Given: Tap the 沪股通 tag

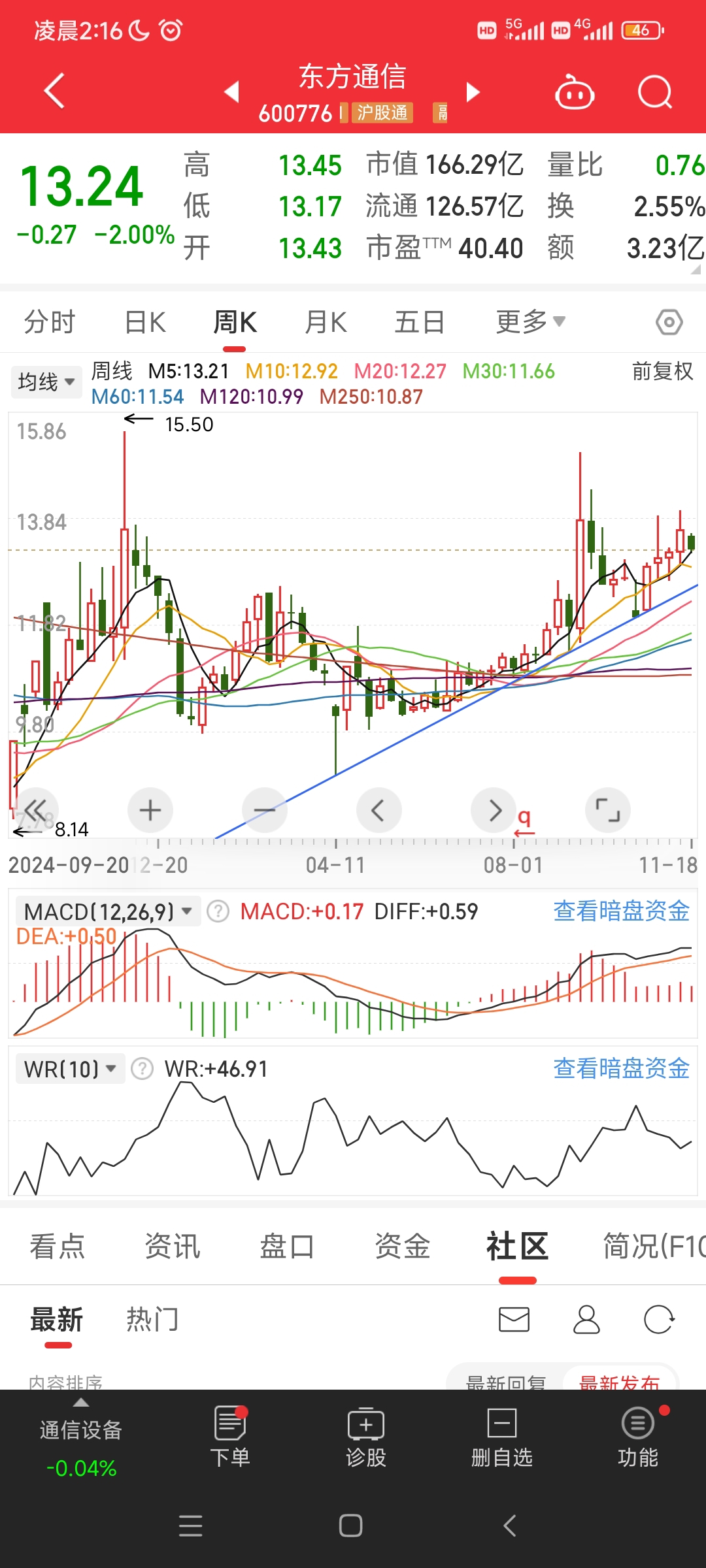Looking at the screenshot, I should click(382, 113).
